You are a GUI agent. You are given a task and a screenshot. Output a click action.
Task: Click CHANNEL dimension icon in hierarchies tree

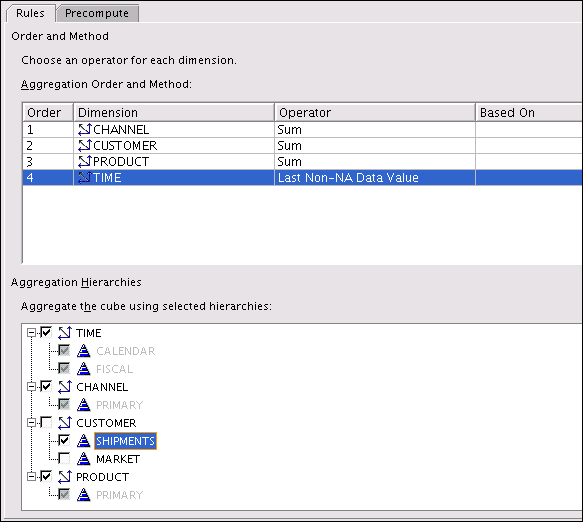pyautogui.click(x=65, y=387)
